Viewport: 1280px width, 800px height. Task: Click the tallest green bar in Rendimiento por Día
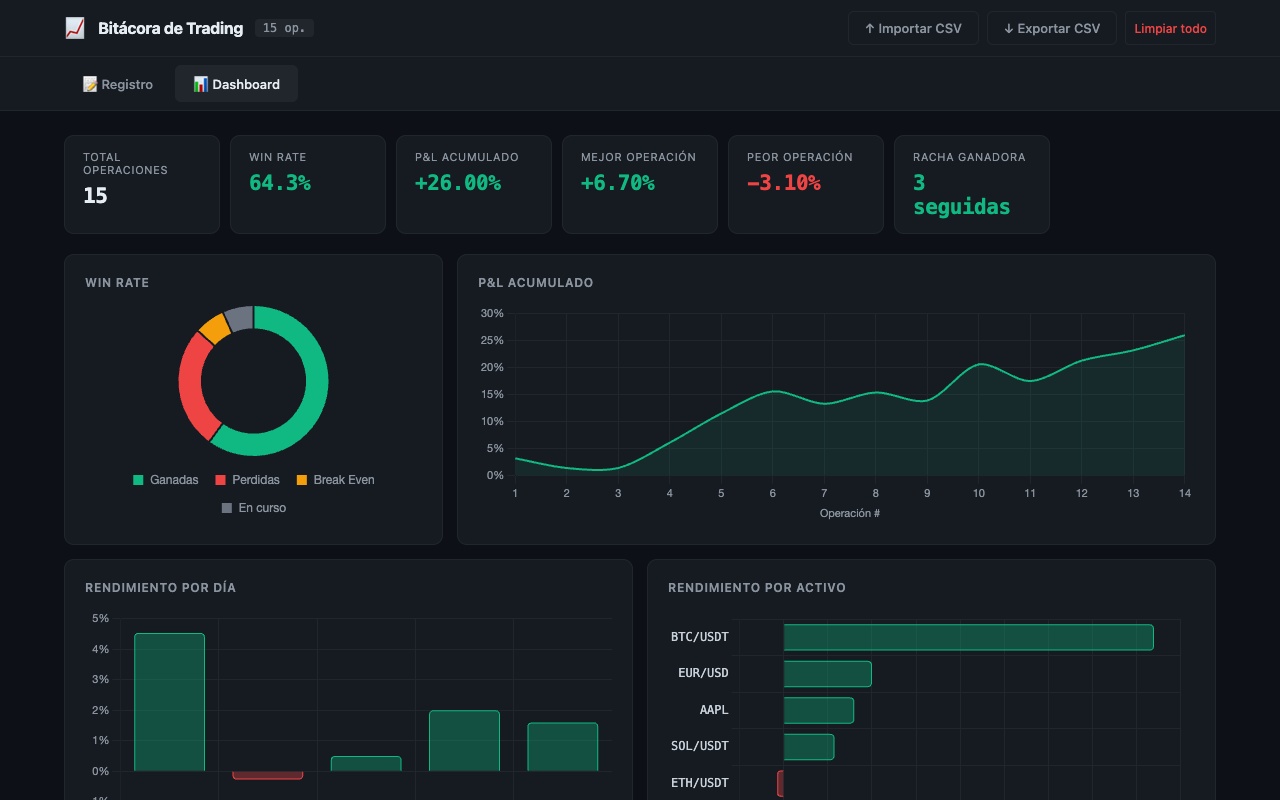point(169,702)
